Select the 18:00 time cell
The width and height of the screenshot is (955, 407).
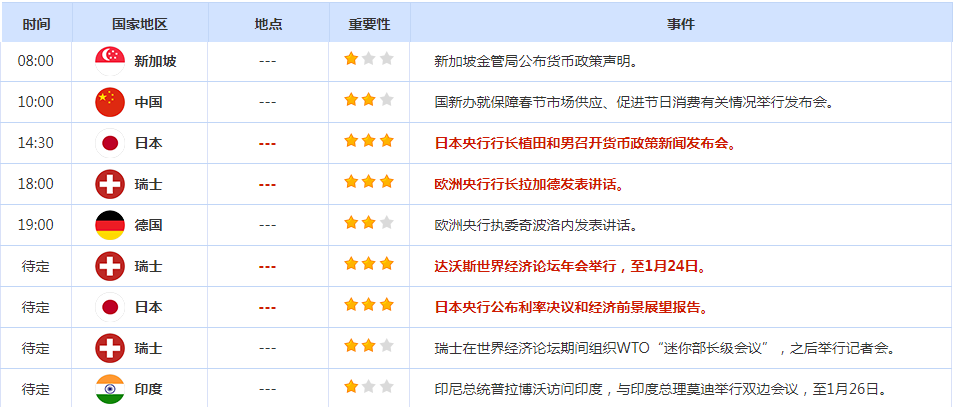[x=35, y=184]
